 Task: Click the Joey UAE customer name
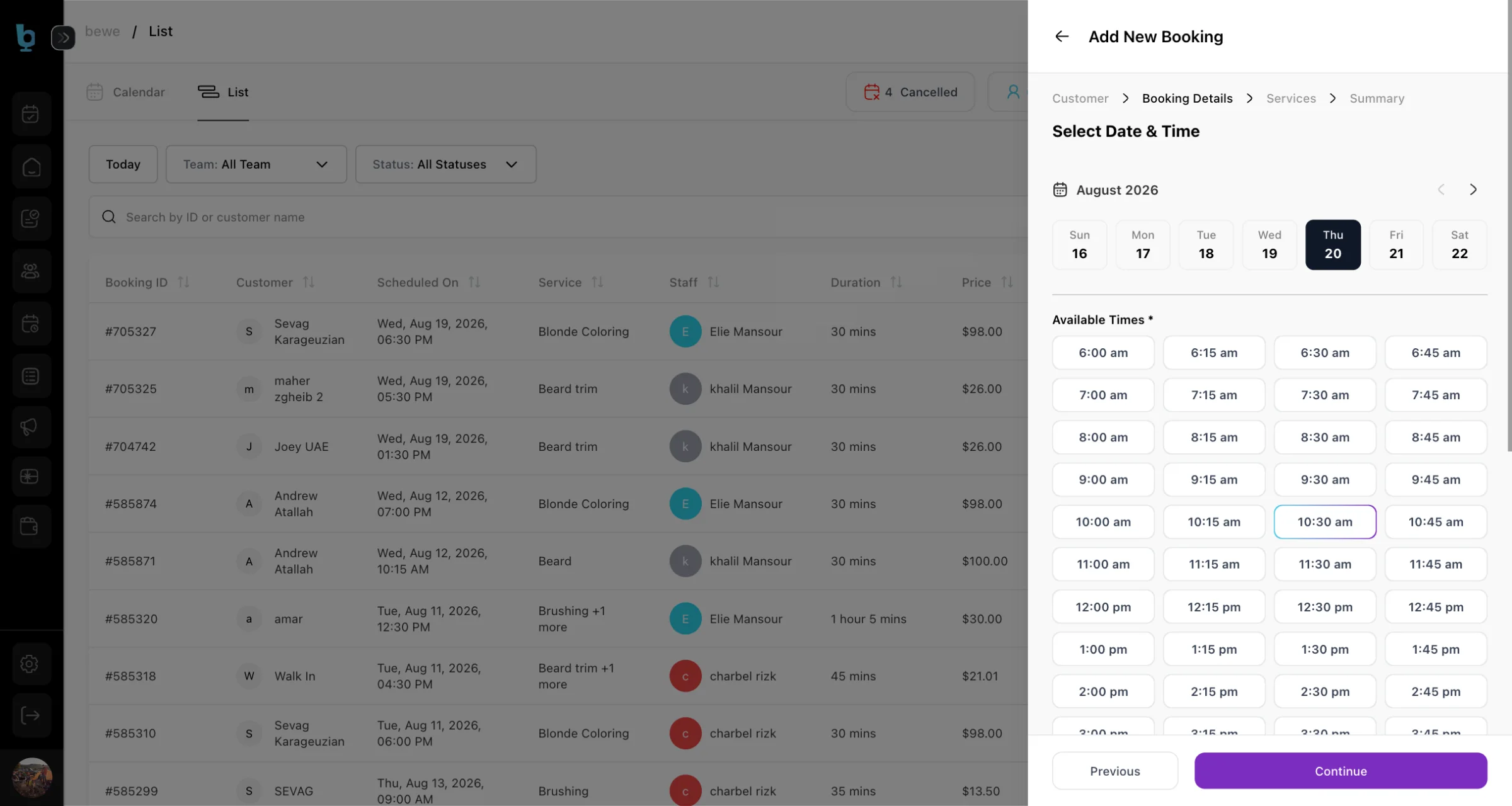(301, 446)
